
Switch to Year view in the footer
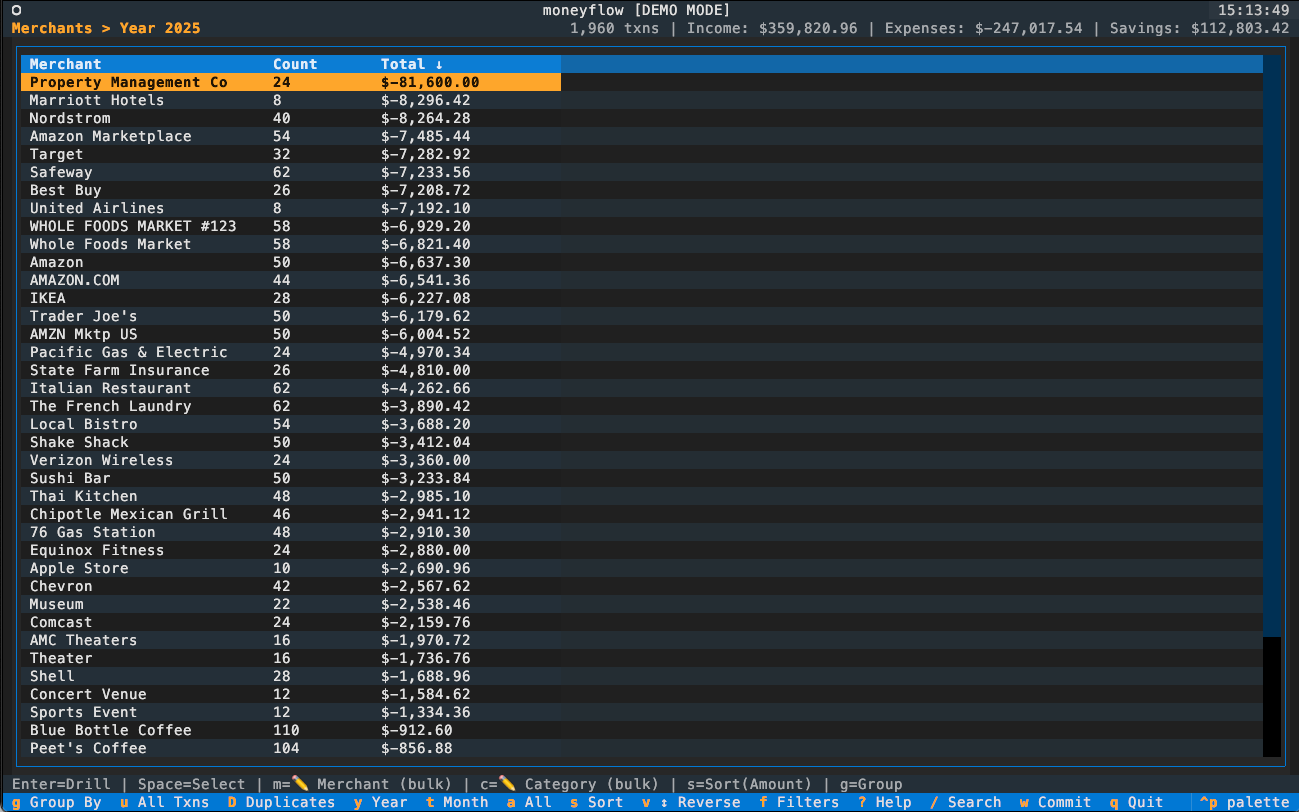[x=380, y=802]
